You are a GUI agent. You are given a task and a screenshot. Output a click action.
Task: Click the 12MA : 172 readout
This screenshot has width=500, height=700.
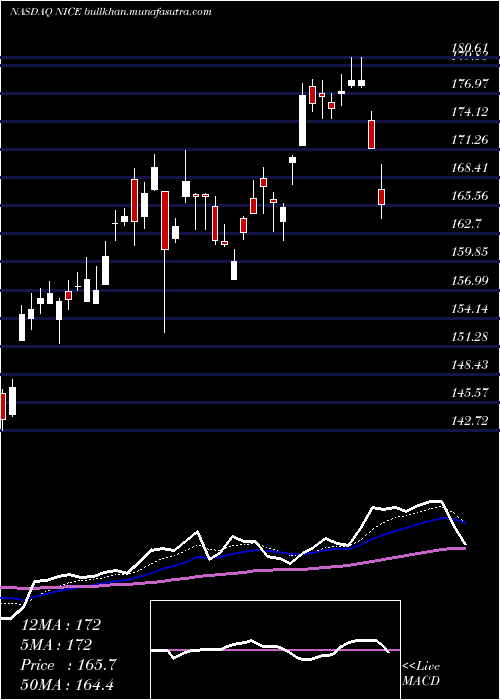click(61, 625)
